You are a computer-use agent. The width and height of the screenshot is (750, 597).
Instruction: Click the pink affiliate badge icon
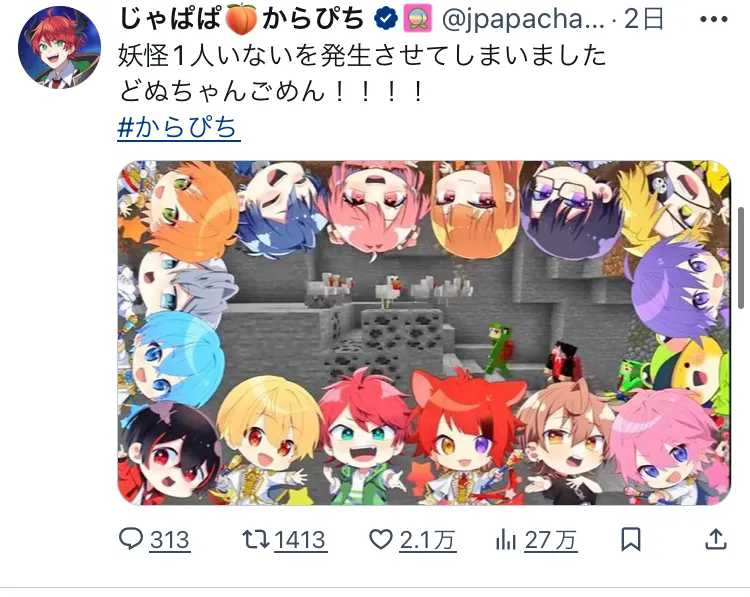pyautogui.click(x=418, y=20)
